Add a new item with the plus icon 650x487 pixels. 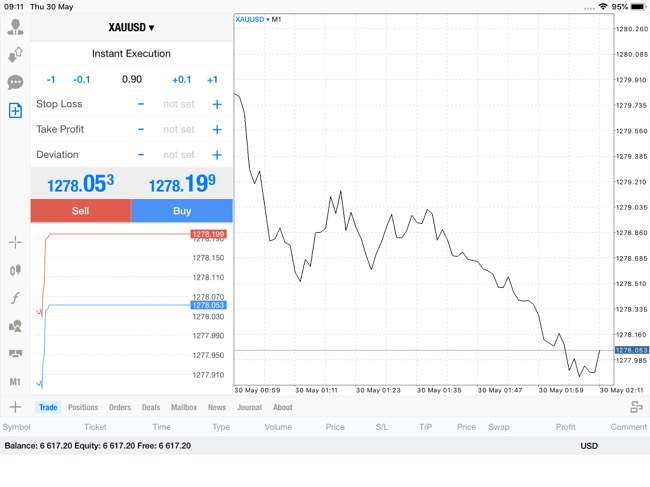point(15,407)
